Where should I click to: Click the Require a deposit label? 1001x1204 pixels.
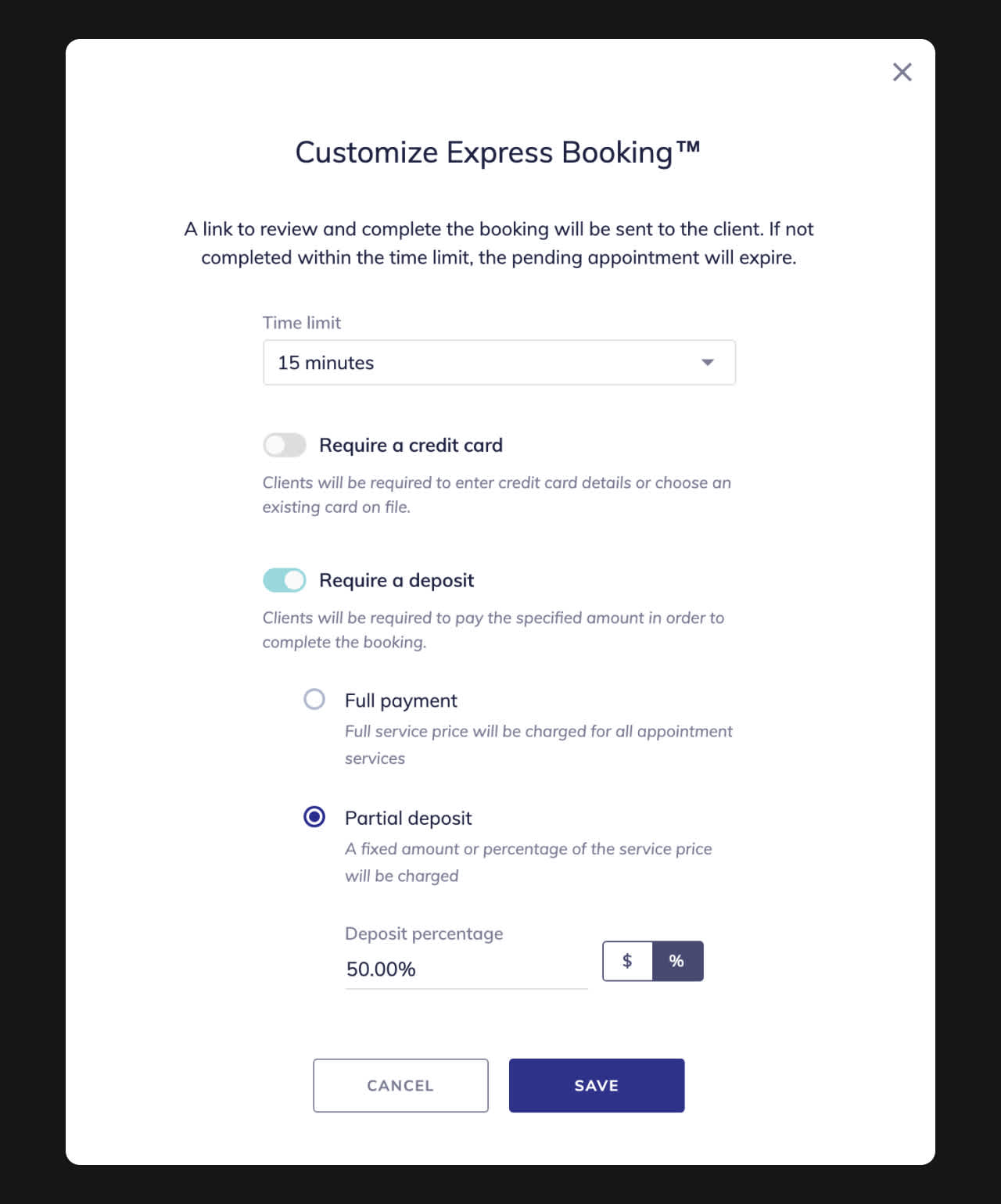click(x=396, y=580)
